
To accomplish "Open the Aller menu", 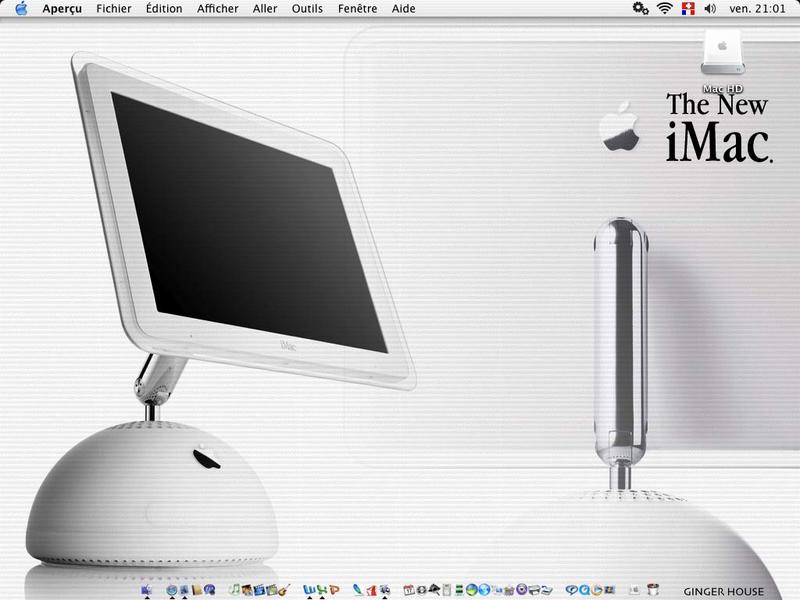I will 265,9.
